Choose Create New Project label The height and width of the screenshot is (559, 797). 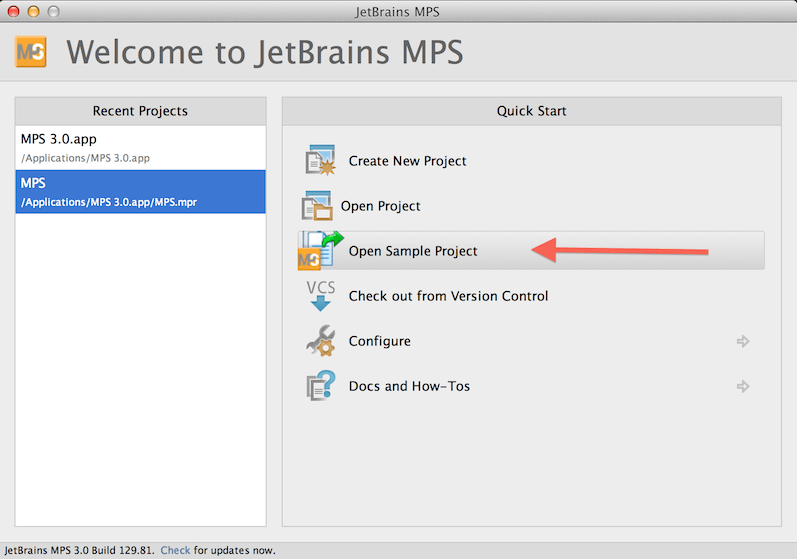click(407, 161)
